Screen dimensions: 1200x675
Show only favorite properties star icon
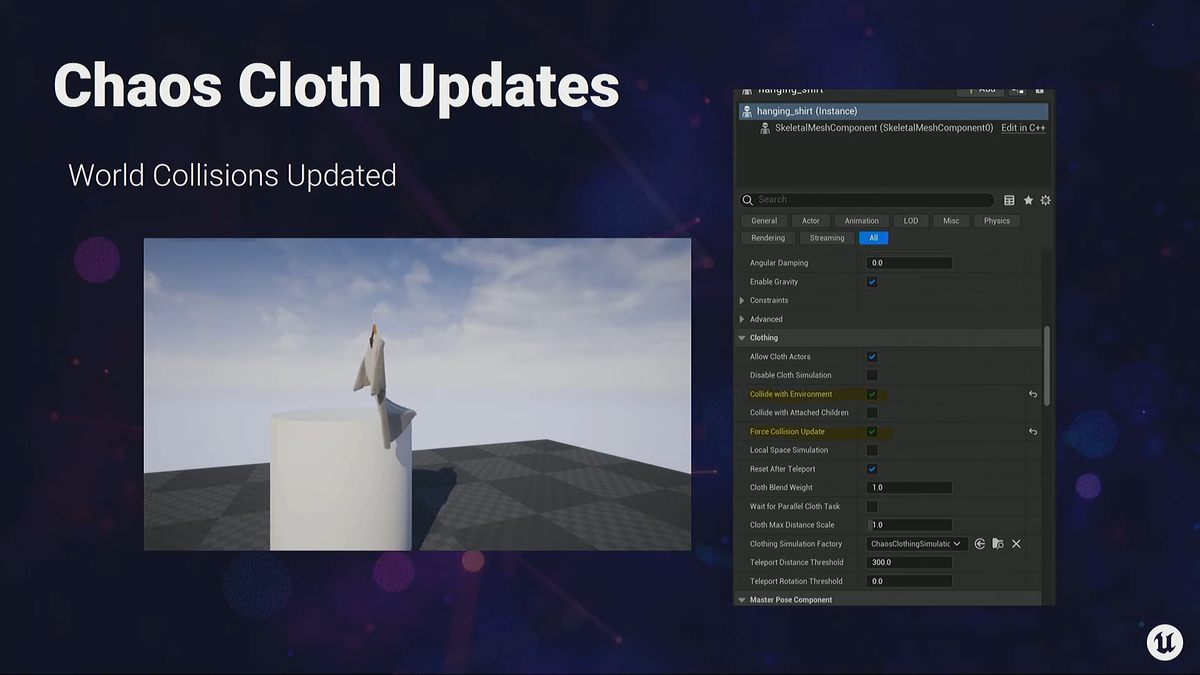1028,200
